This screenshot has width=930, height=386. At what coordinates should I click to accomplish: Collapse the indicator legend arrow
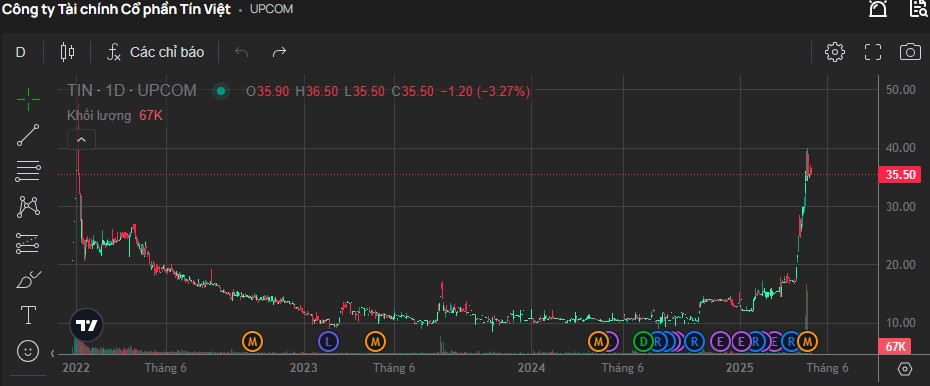82,140
